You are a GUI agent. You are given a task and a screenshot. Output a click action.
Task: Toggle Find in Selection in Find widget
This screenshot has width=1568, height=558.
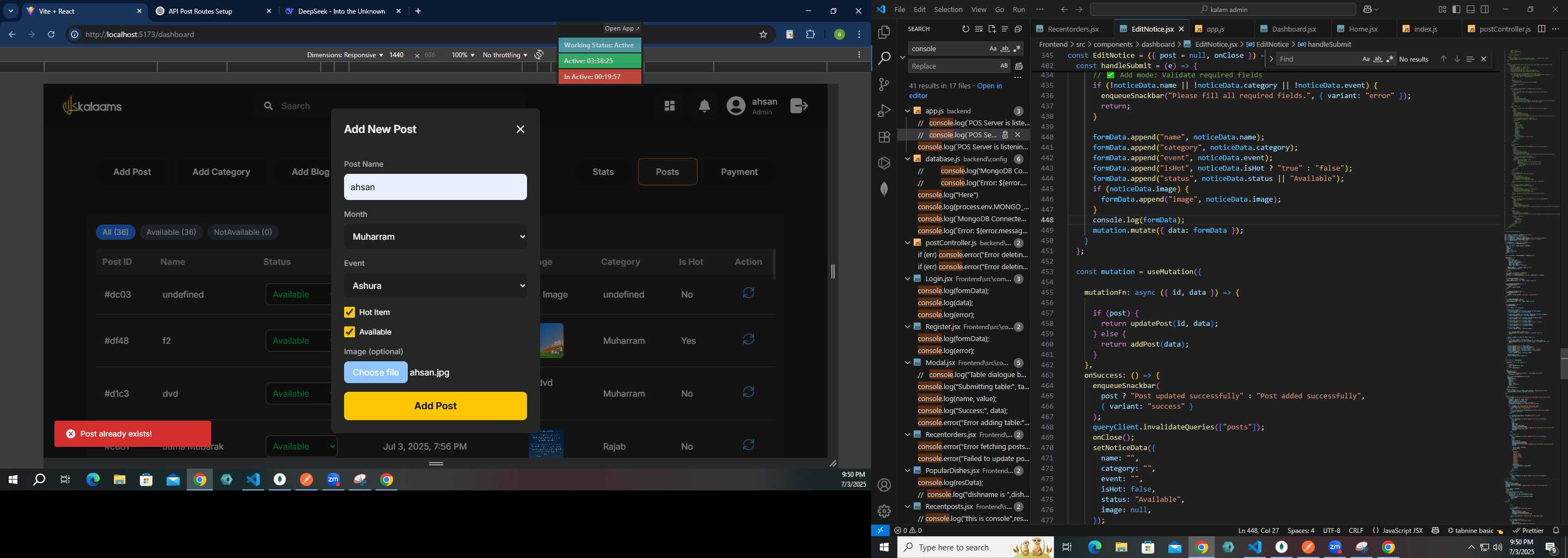point(1470,59)
